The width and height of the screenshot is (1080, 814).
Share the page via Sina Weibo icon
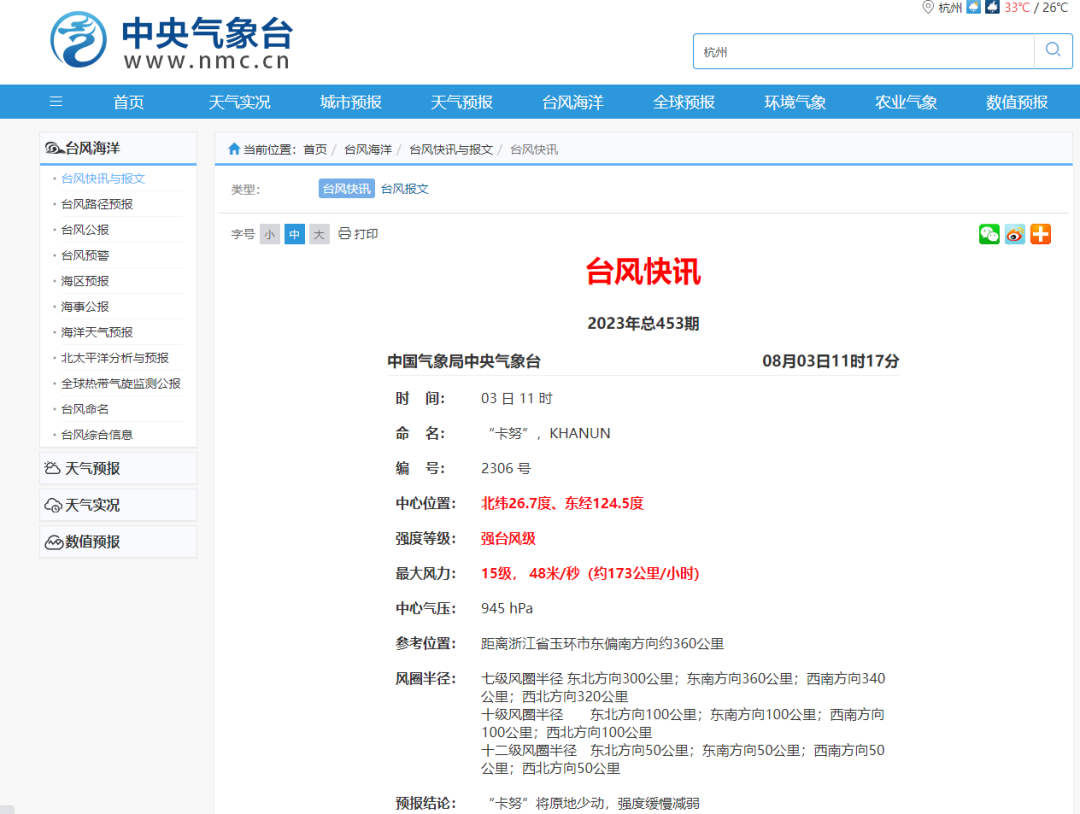click(1014, 234)
